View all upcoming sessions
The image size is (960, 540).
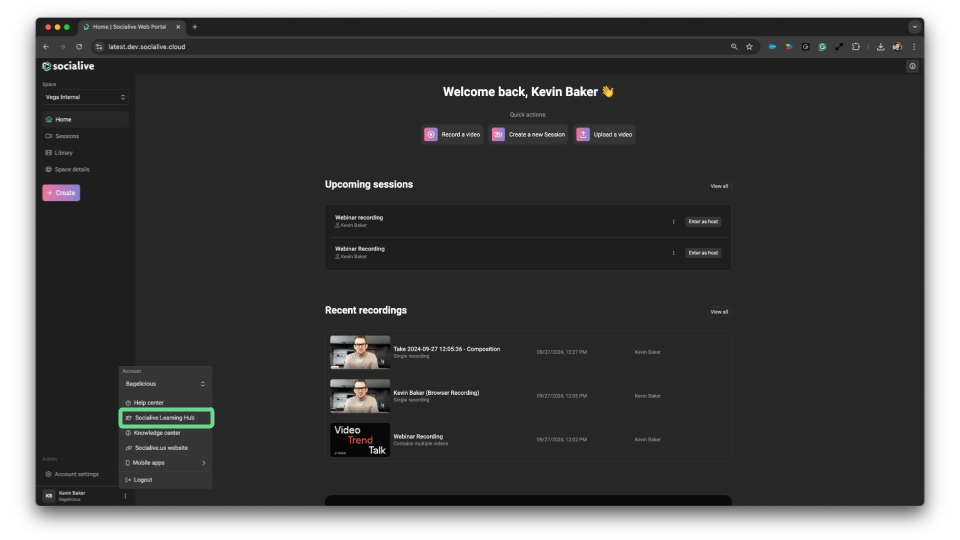tap(719, 186)
